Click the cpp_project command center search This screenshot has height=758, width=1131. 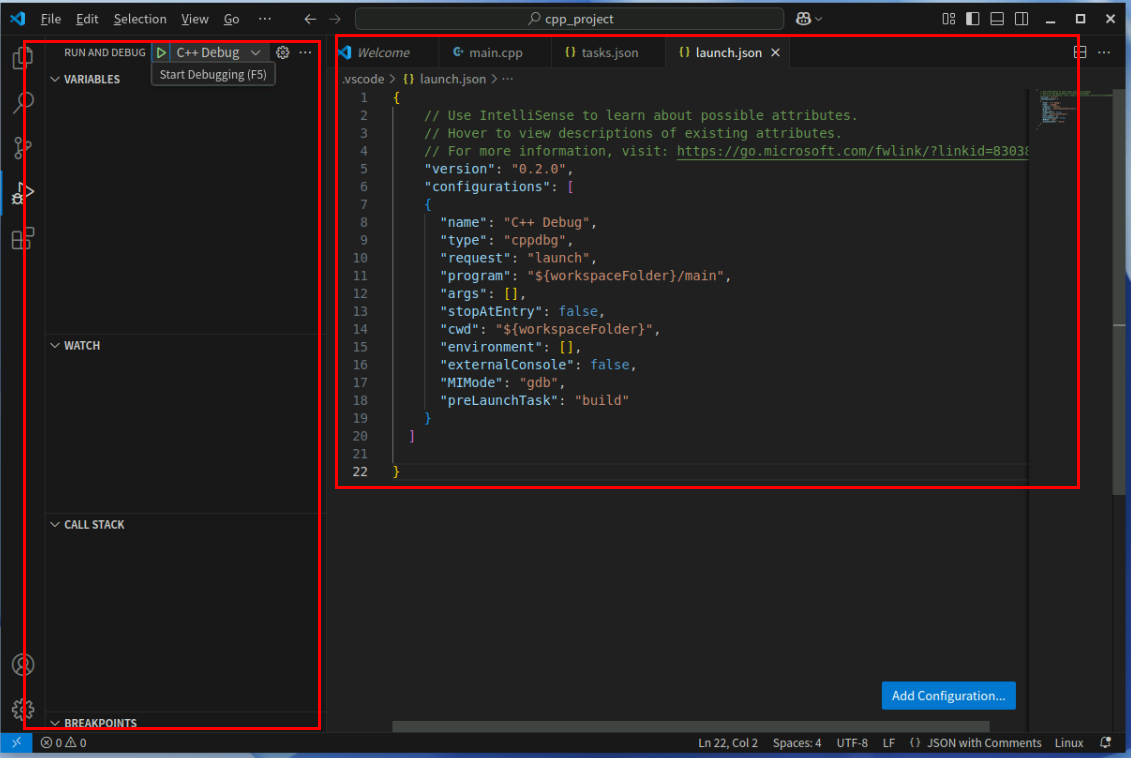pyautogui.click(x=570, y=19)
